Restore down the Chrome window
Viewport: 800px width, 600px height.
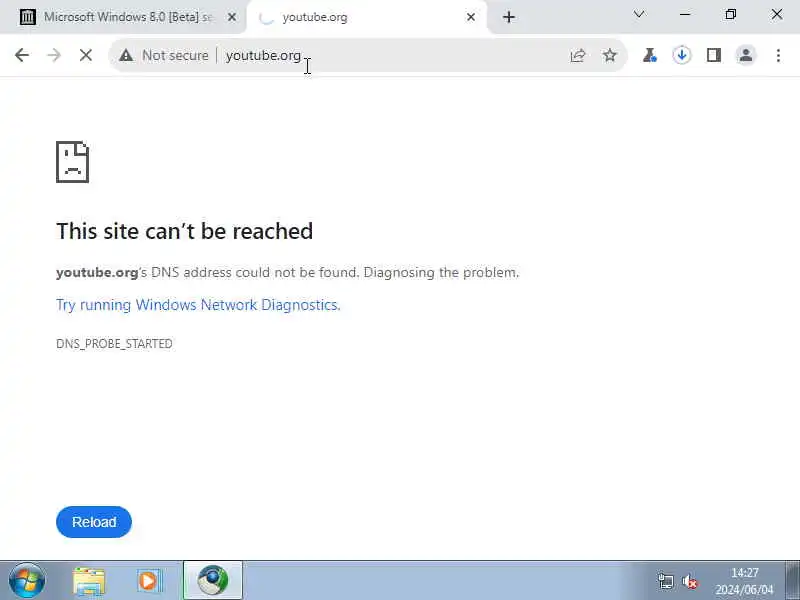tap(731, 15)
